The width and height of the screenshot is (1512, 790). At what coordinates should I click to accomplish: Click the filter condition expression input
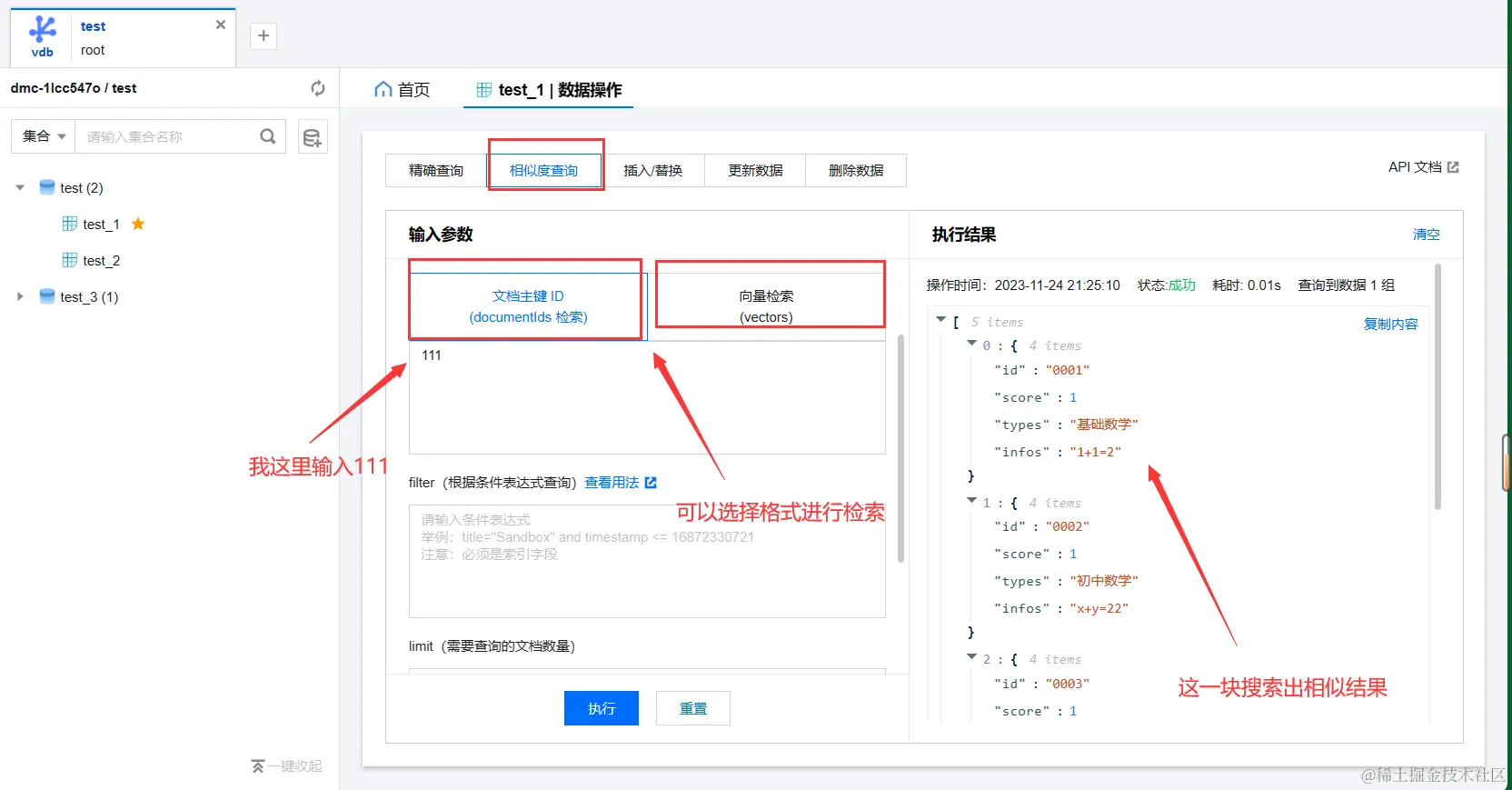[647, 561]
